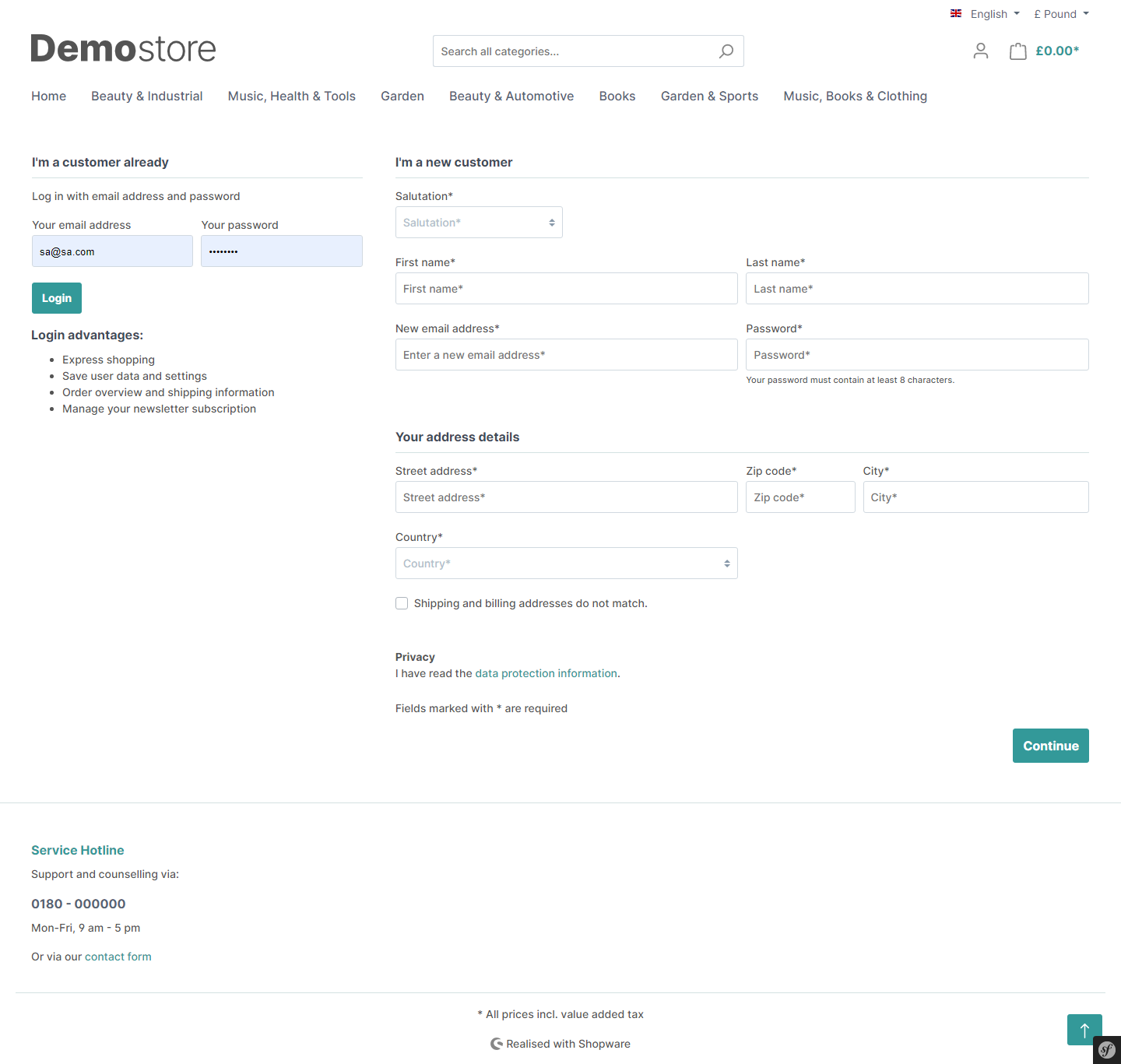The height and width of the screenshot is (1064, 1121).
Task: Click the New email address input
Action: 567,355
